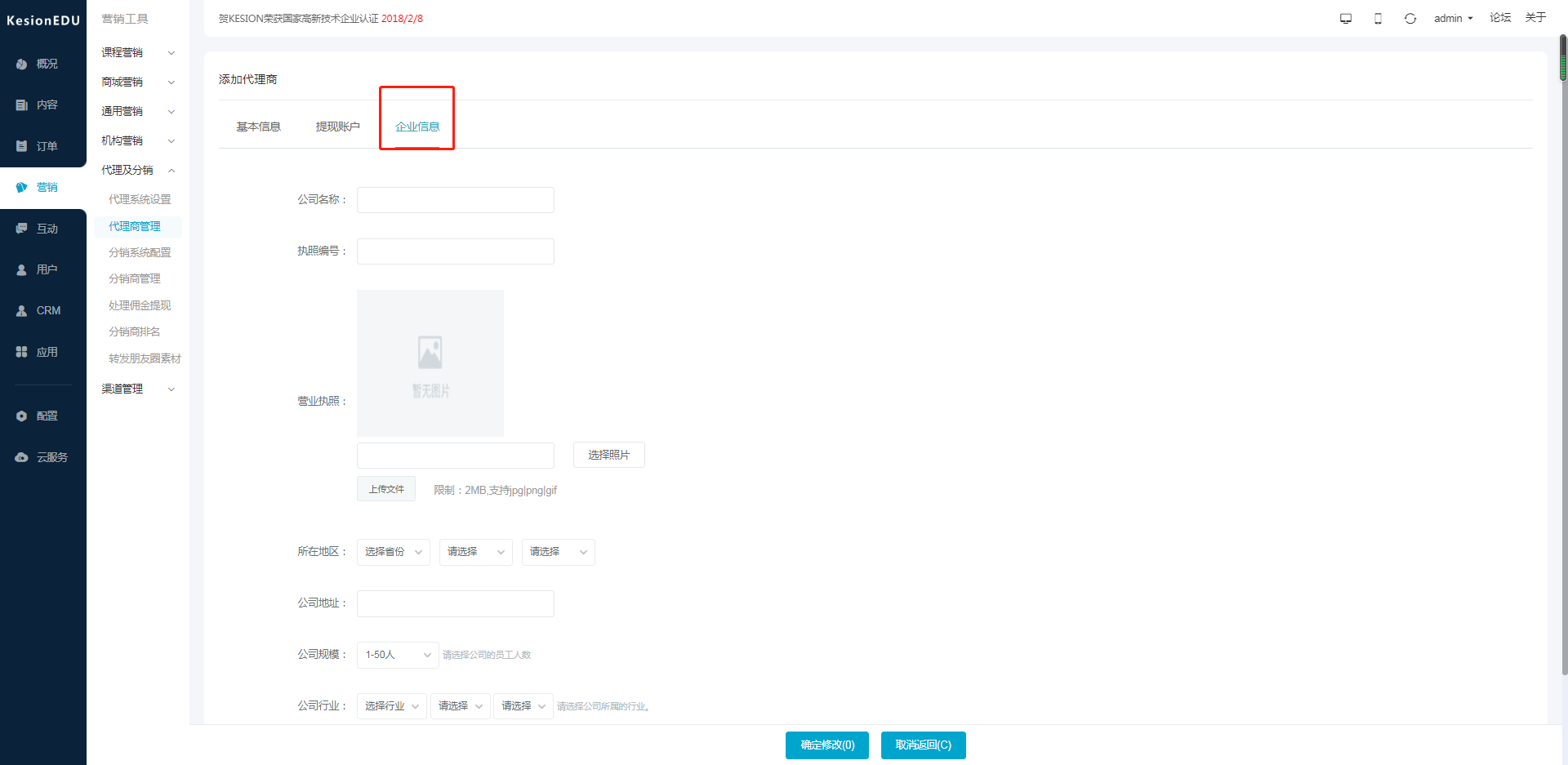This screenshot has width=1568, height=765.
Task: Click the 上传文件 upload button
Action: [386, 489]
